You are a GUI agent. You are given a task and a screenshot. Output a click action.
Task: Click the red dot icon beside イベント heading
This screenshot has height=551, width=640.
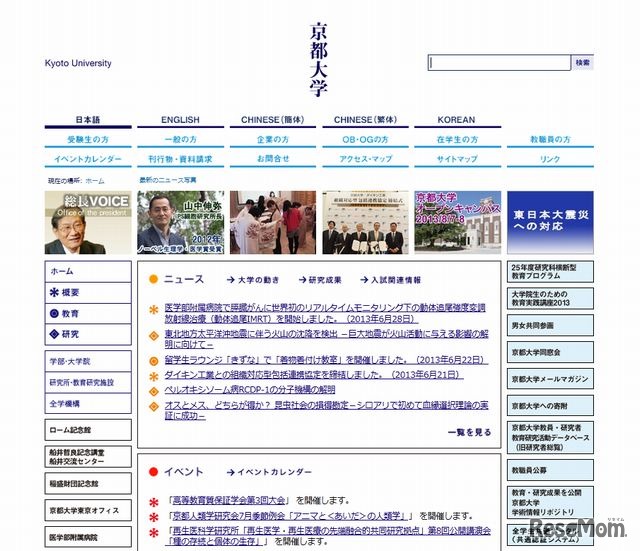[153, 472]
